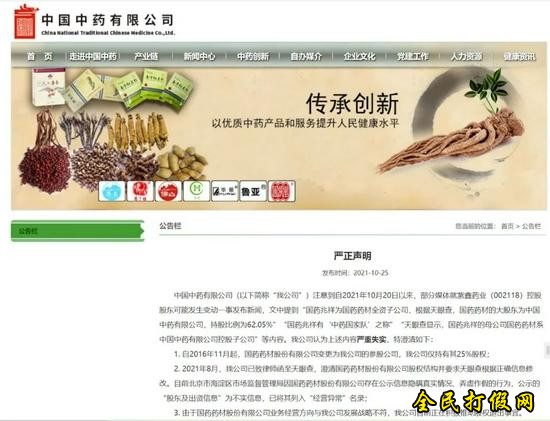Click the 公告栏 breadcrumb link
This screenshot has width=550, height=421.
(x=531, y=226)
